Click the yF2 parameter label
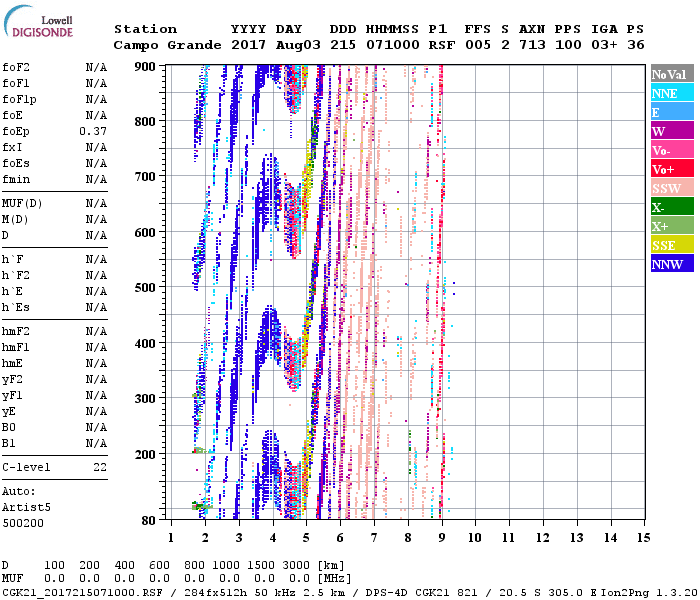Viewport: 700px width, 600px height. point(12,379)
